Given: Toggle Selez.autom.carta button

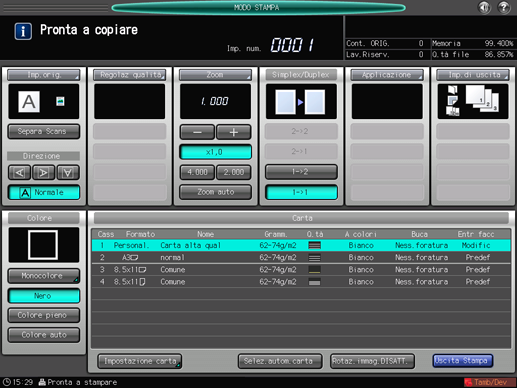Looking at the screenshot, I should pyautogui.click(x=280, y=361).
